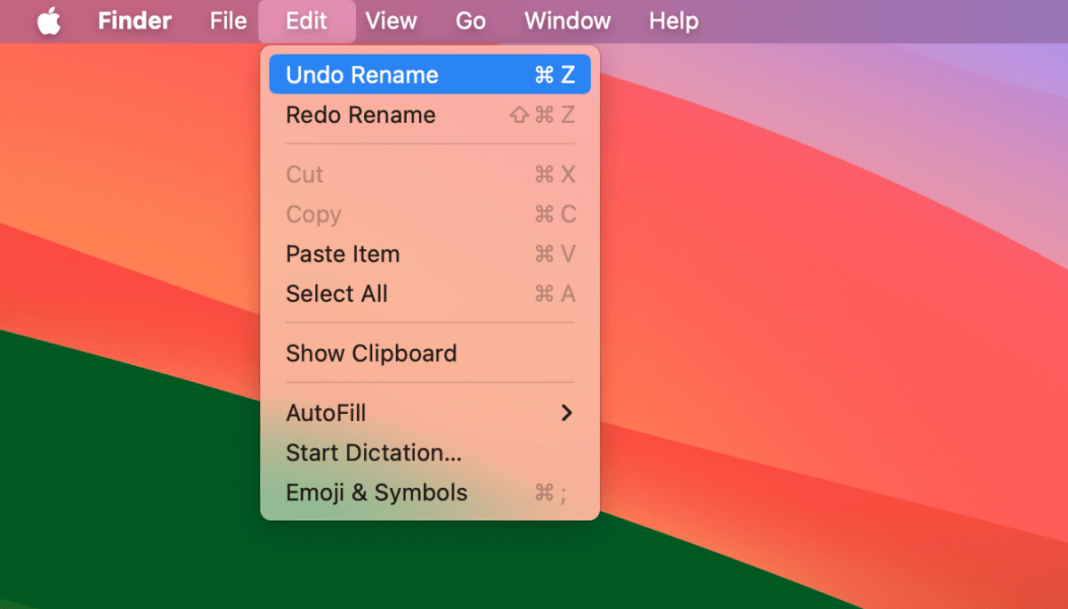Start Dictation from the Edit menu
This screenshot has height=609, width=1068.
pyautogui.click(x=373, y=452)
